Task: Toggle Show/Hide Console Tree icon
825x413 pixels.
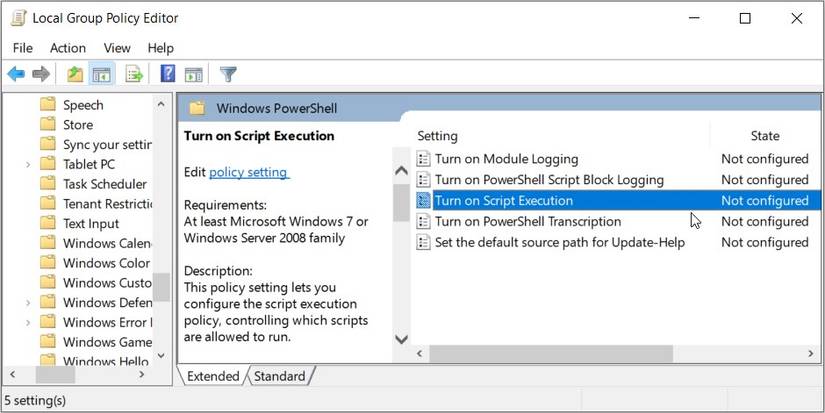Action: click(x=101, y=74)
